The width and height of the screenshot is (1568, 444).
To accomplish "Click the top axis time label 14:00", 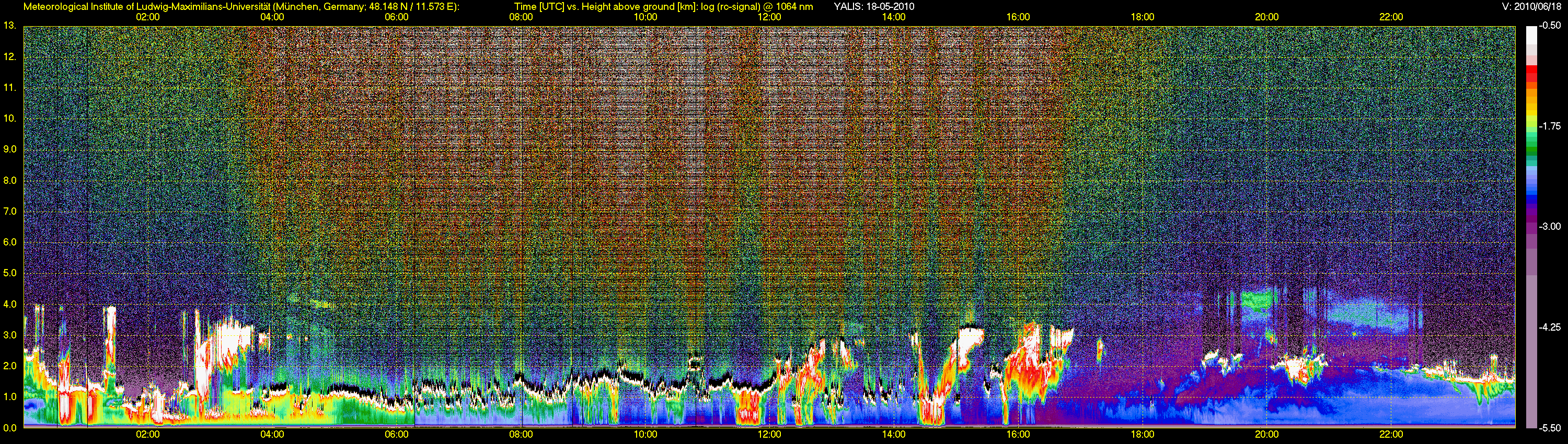I will (x=894, y=17).
